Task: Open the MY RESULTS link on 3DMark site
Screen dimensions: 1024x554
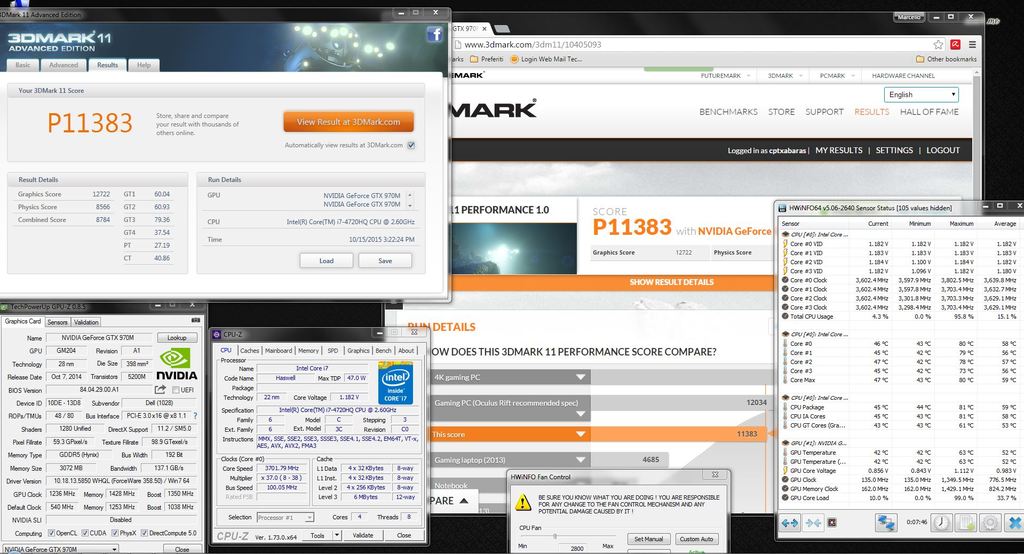Action: point(839,150)
